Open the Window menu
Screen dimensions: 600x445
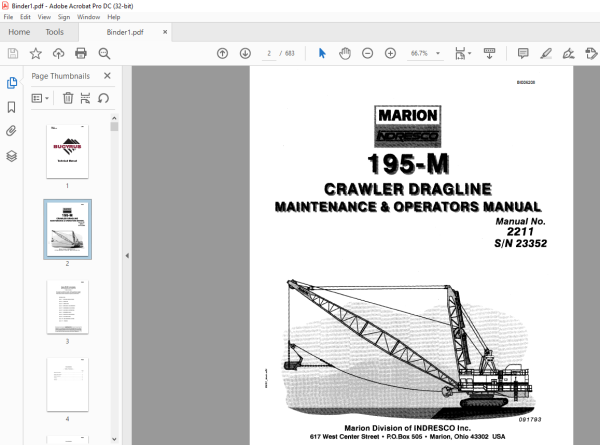pyautogui.click(x=88, y=17)
